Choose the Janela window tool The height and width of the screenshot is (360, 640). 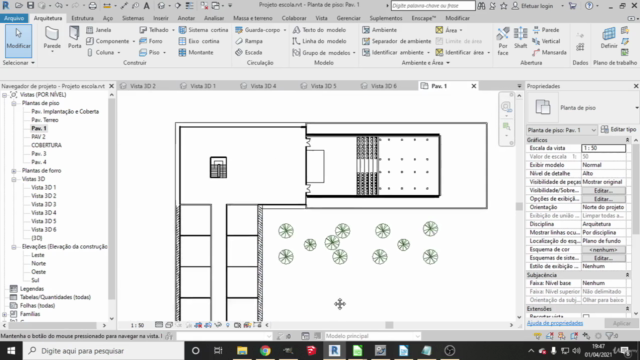(98, 30)
